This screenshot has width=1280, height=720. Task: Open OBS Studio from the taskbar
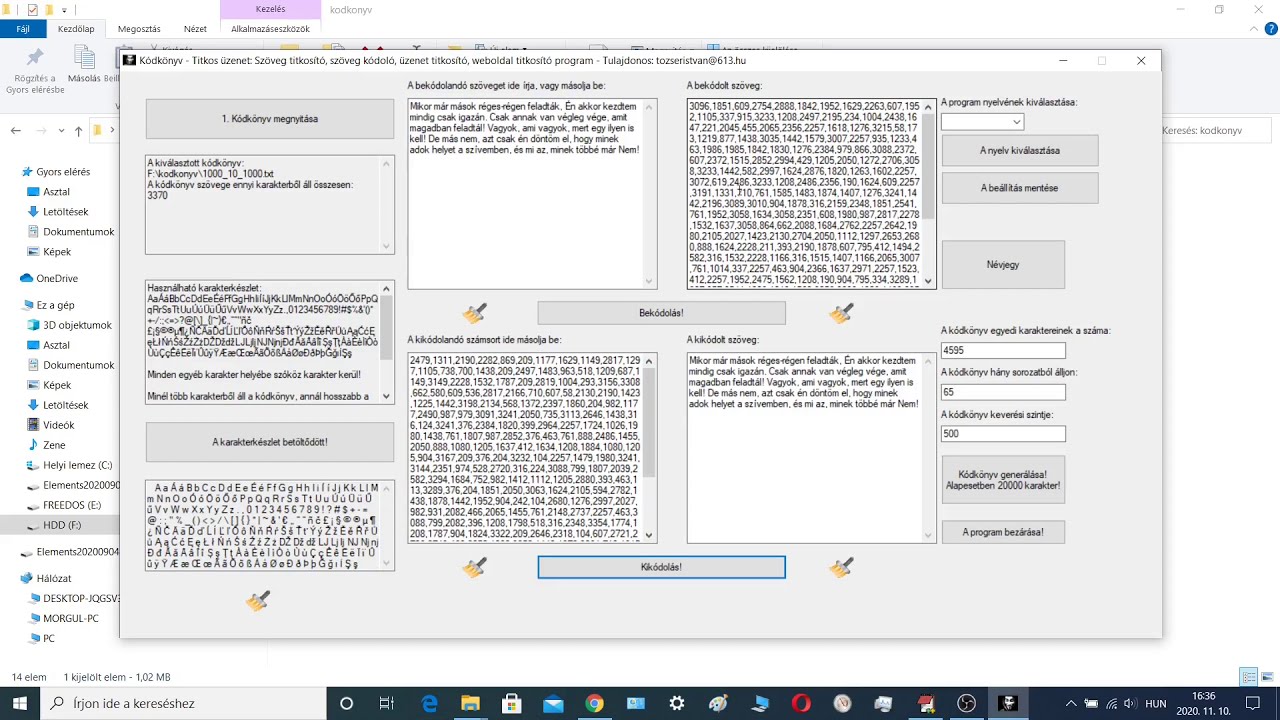coord(966,703)
